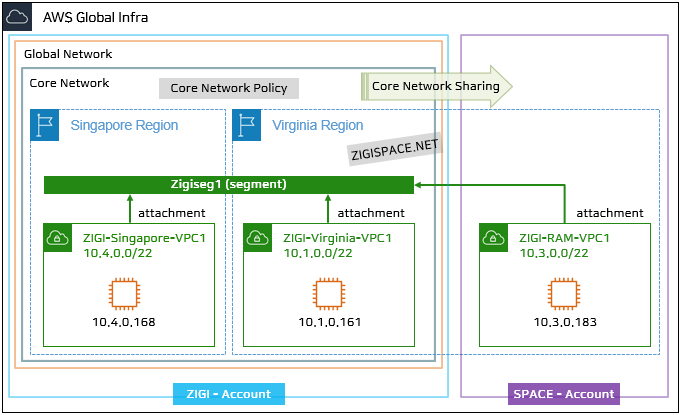Click the ZIGI-RAM-VPC1 cloud lock icon
The width and height of the screenshot is (681, 415).
[493, 238]
